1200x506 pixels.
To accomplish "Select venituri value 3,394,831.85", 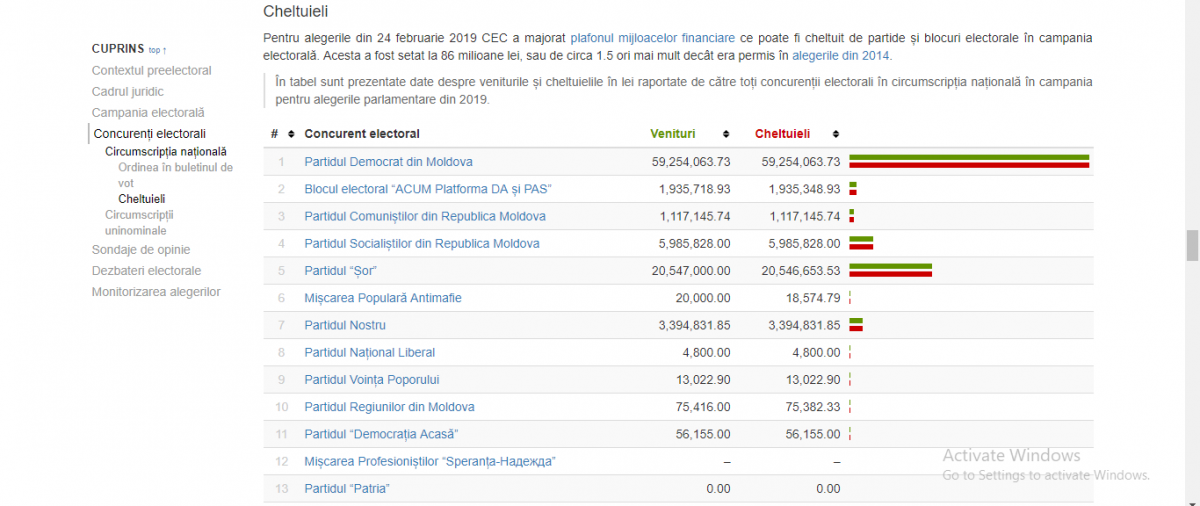I will (695, 325).
